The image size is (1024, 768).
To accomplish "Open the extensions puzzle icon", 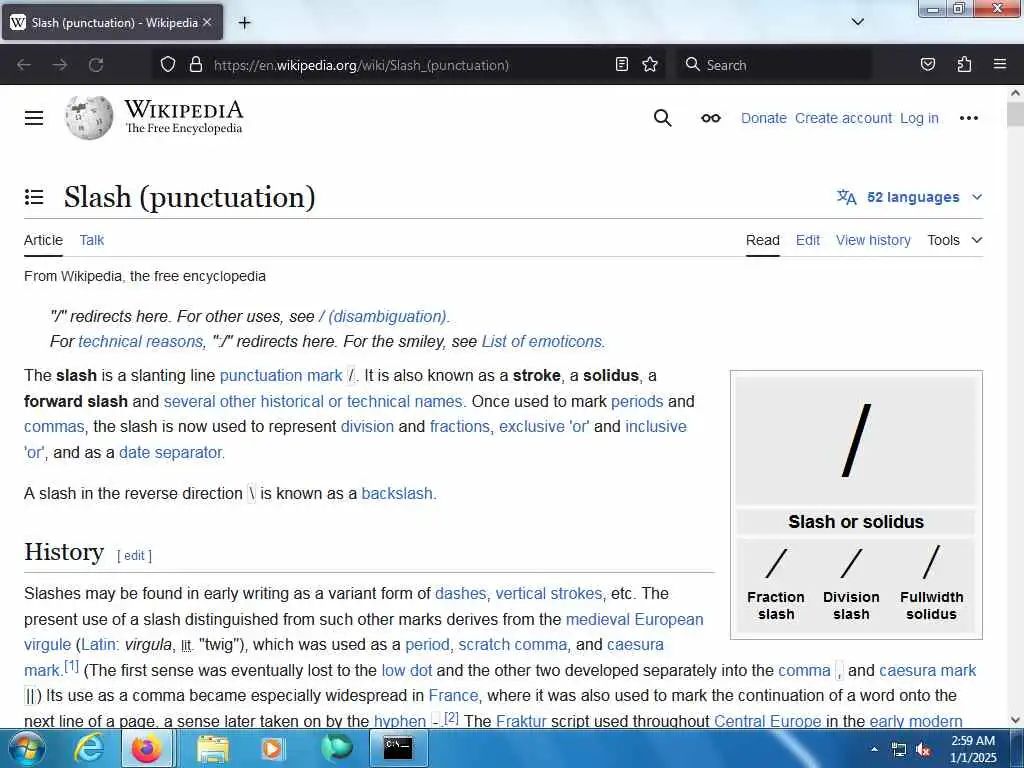I will click(964, 65).
